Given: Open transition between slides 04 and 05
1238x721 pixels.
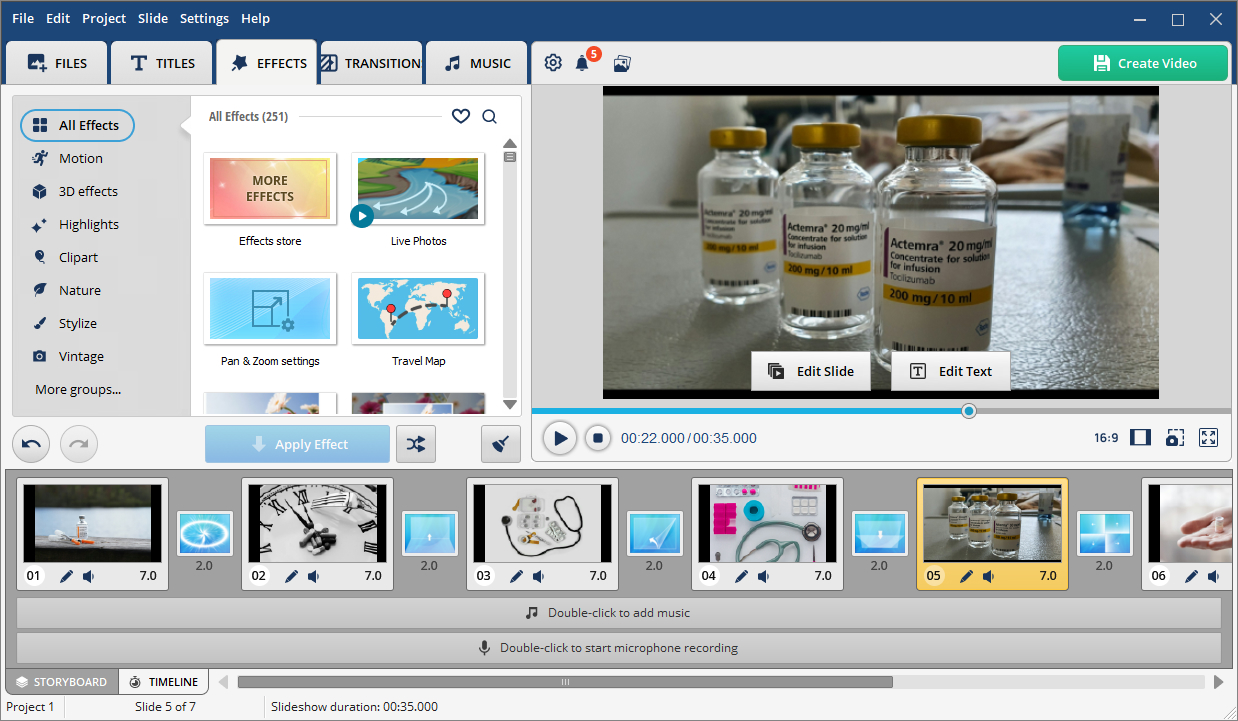Looking at the screenshot, I should pyautogui.click(x=879, y=534).
